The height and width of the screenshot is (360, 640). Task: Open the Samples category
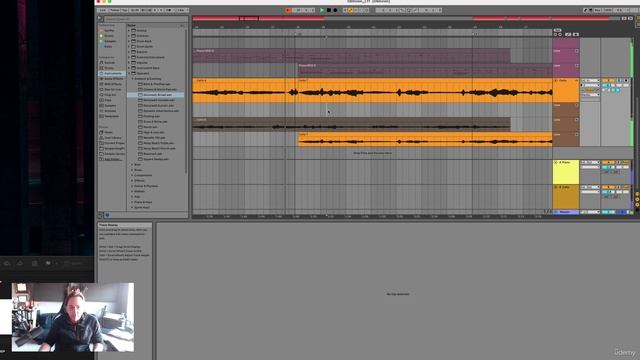click(110, 105)
